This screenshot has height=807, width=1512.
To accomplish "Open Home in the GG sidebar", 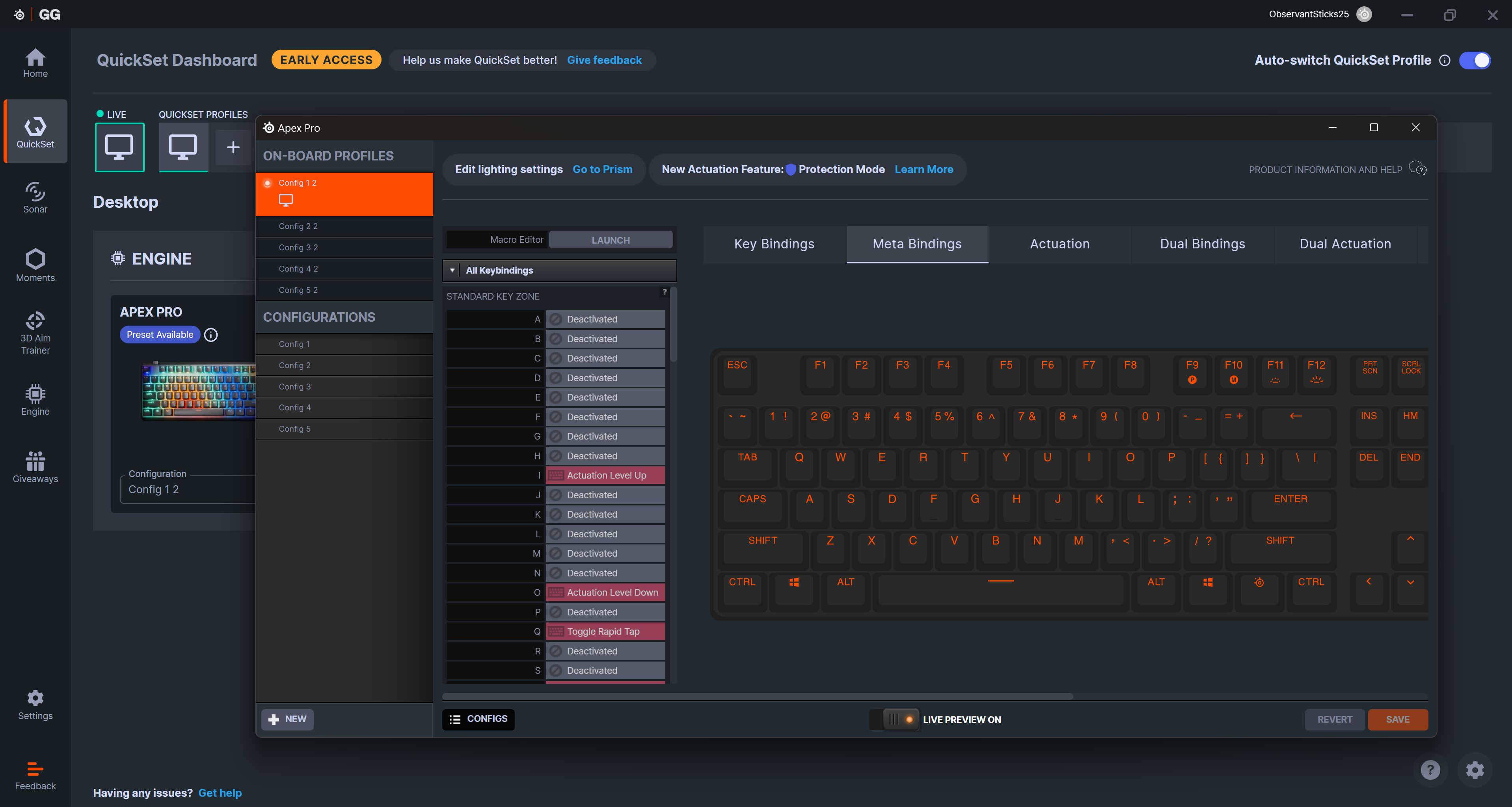I will 35,63.
